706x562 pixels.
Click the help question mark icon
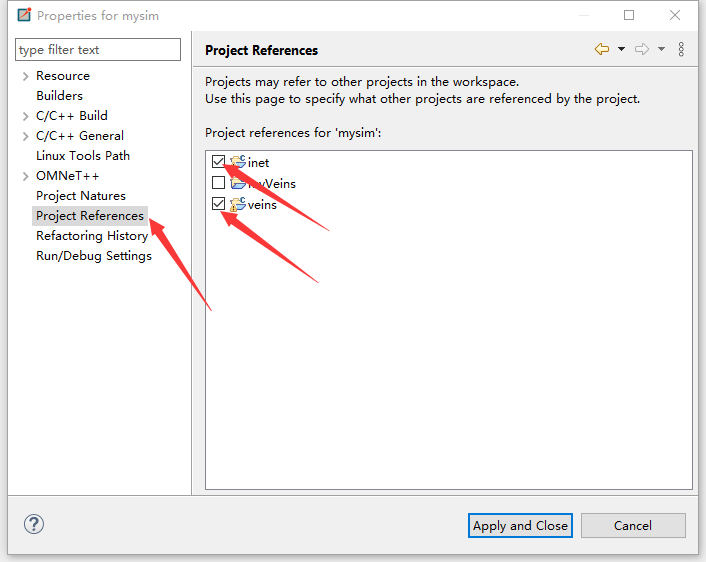(34, 524)
